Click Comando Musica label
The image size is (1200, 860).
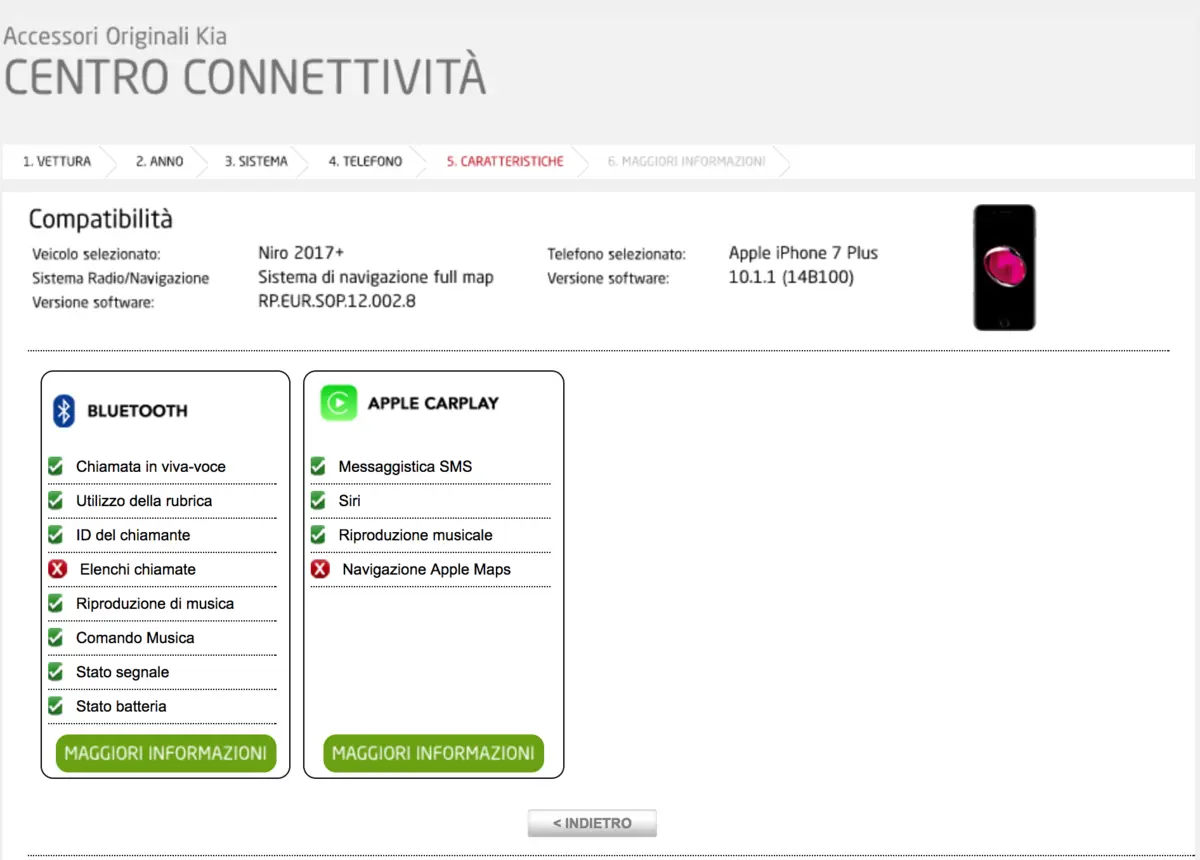[135, 637]
